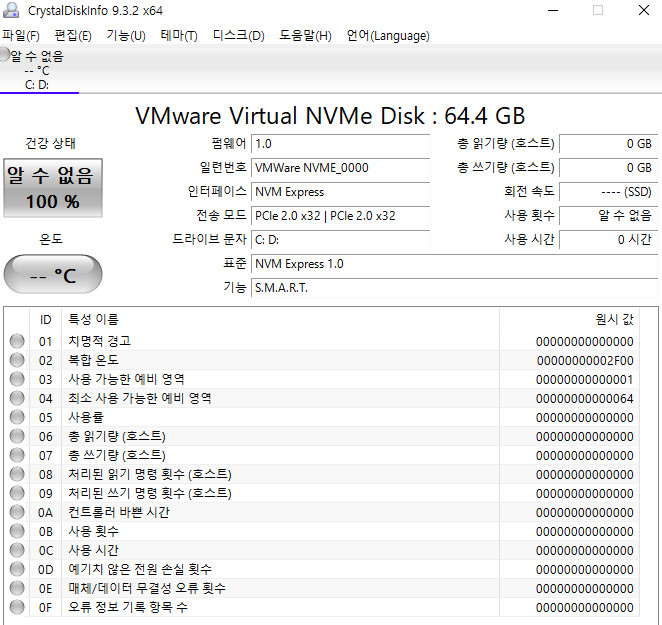Image resolution: width=662 pixels, height=625 pixels.
Task: Click the 사용 시간 value 0 시간
Action: pyautogui.click(x=609, y=240)
